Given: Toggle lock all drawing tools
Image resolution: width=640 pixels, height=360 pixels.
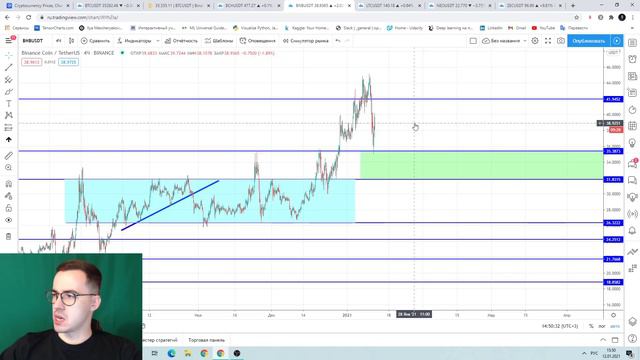Looking at the screenshot, I should point(9,208).
